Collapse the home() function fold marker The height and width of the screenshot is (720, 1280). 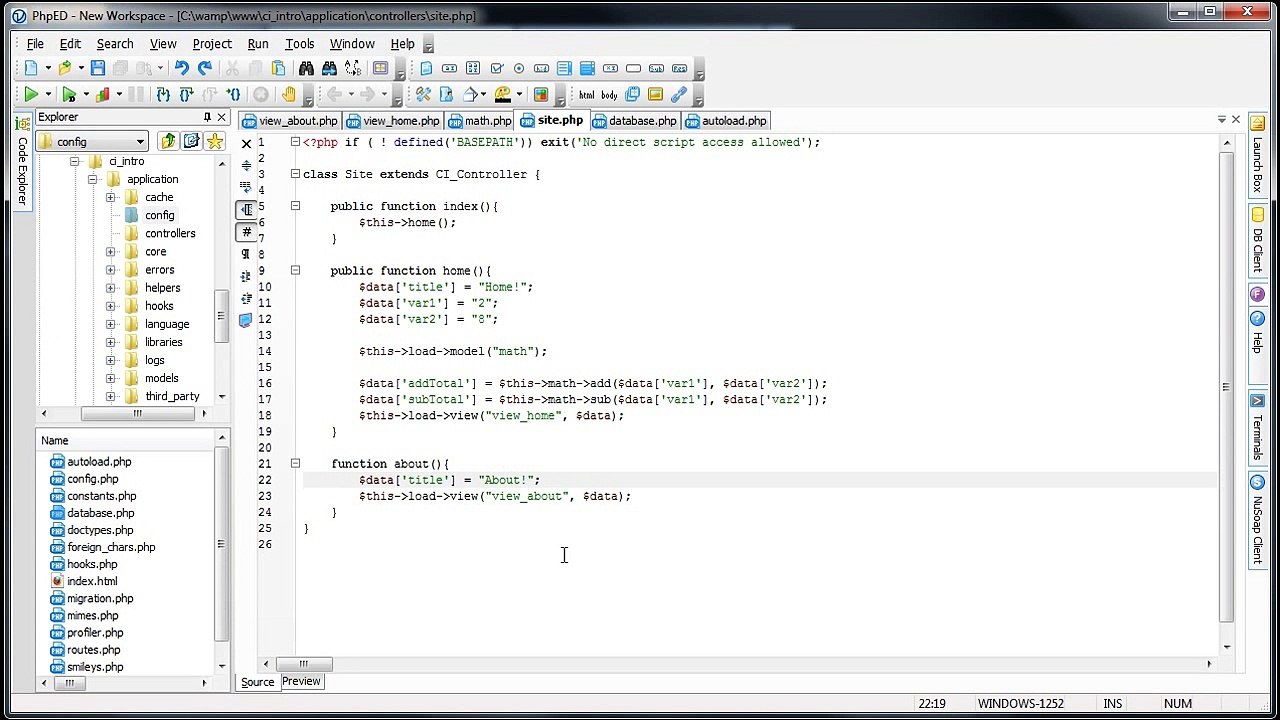click(295, 270)
